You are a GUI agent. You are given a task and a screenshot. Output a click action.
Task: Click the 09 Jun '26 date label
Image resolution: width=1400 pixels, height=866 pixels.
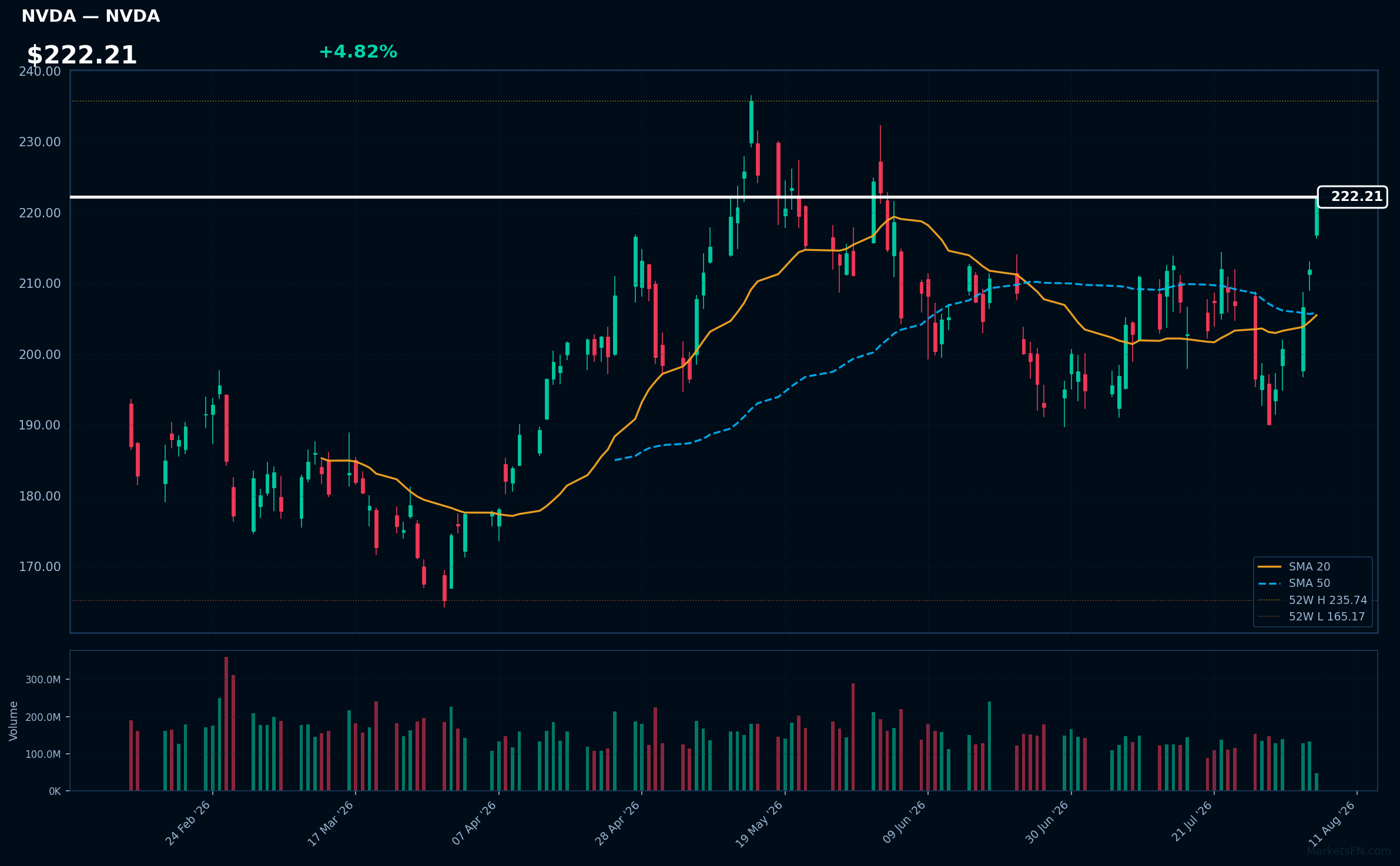pyautogui.click(x=904, y=823)
